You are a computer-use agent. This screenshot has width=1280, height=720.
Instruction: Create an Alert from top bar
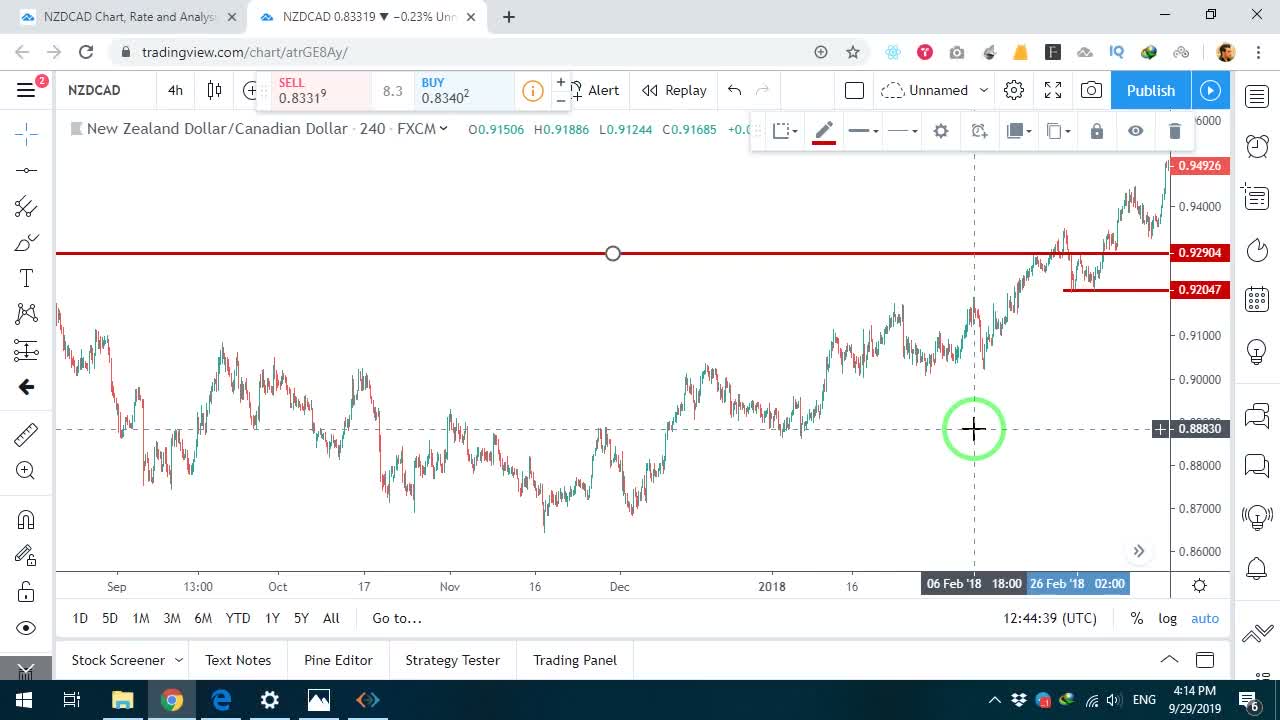[x=594, y=90]
